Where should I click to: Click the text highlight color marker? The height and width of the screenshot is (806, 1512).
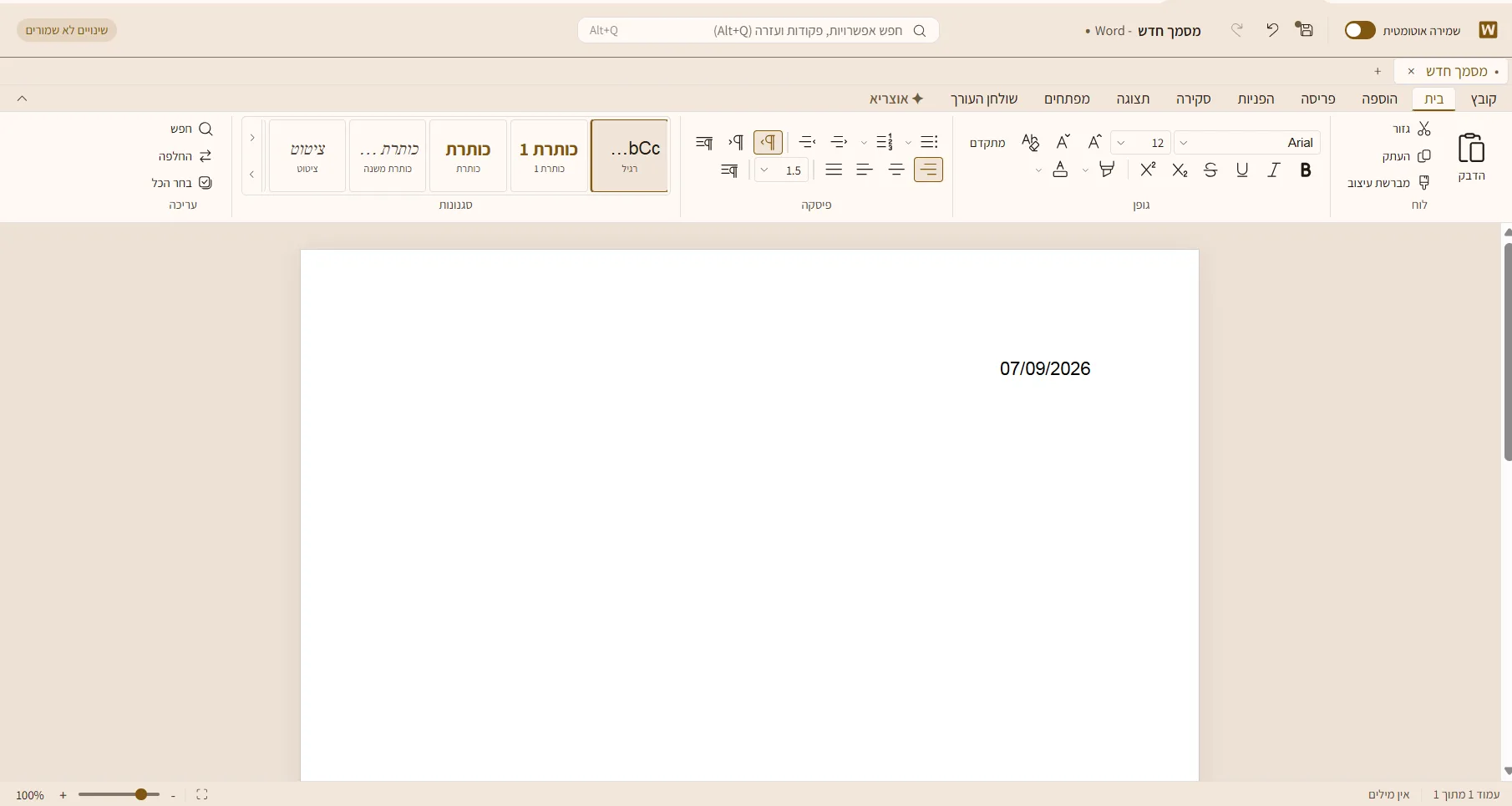1107,170
